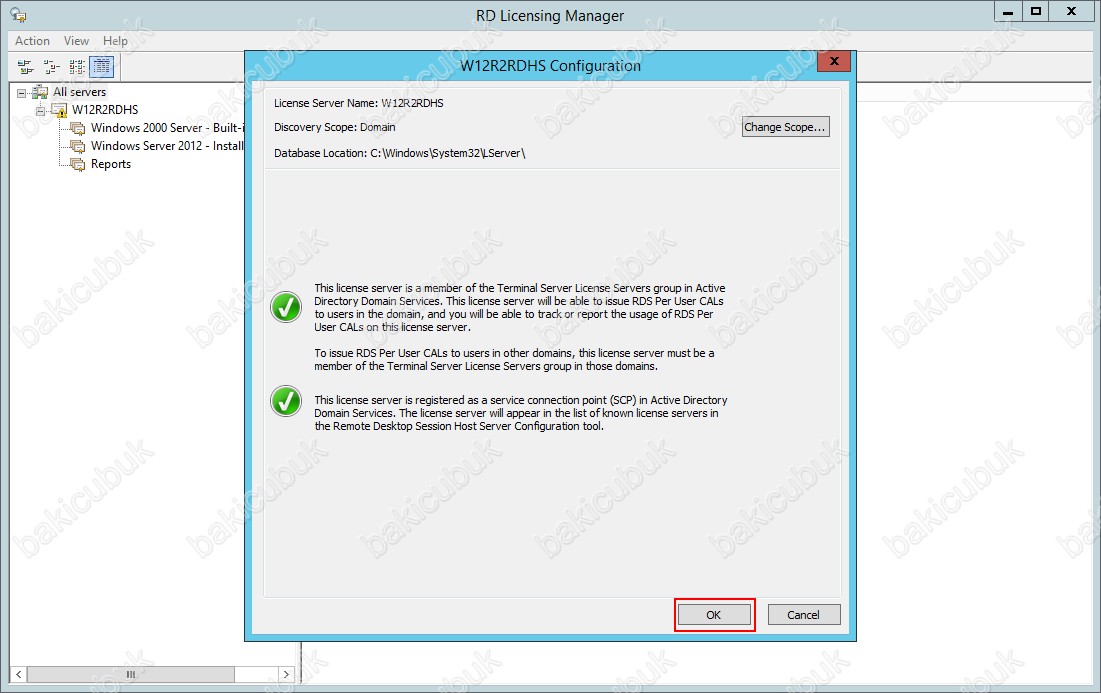Close the RD Licensing Manager window
Image resolution: width=1101 pixels, height=693 pixels.
point(1072,12)
